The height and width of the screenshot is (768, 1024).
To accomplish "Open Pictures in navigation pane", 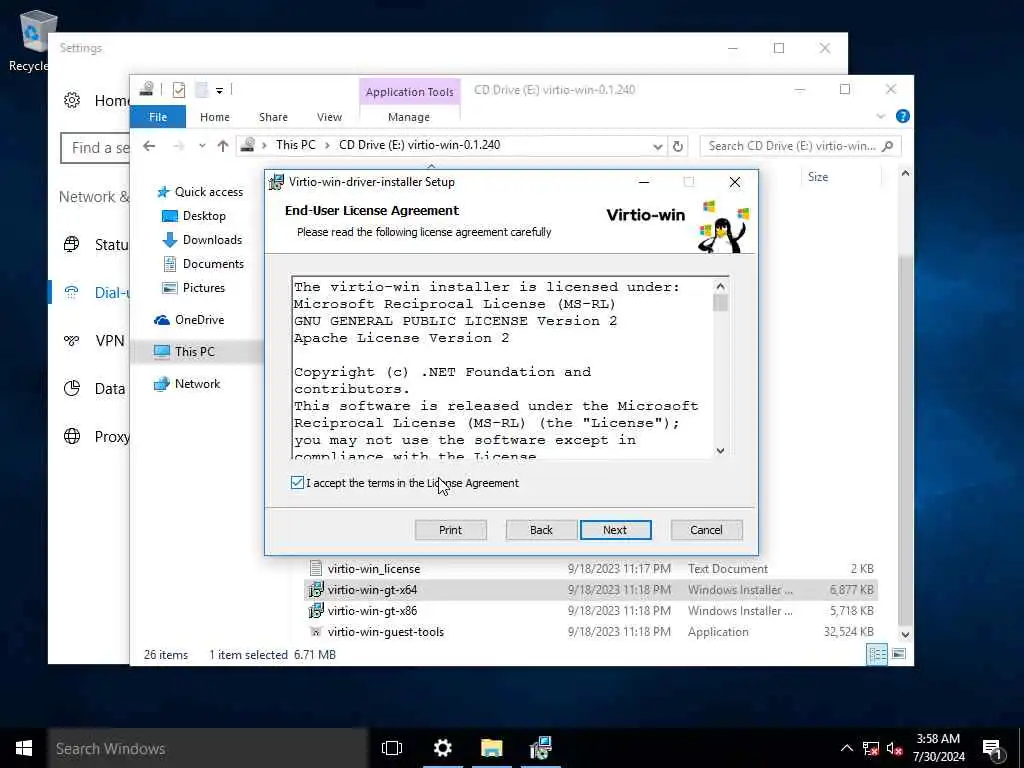I will (193, 288).
